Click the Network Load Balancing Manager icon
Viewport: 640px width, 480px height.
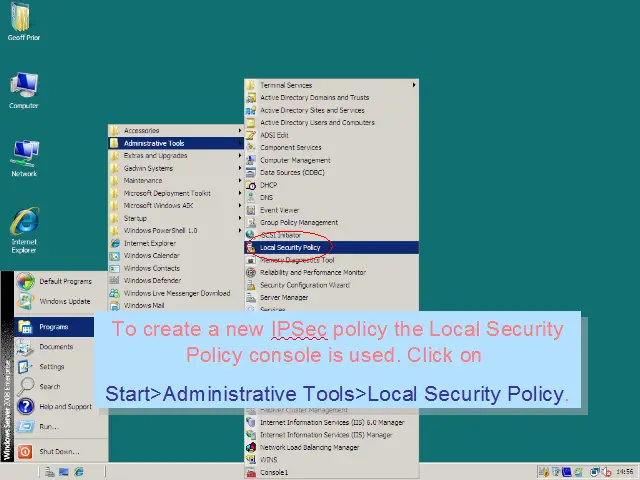[251, 447]
